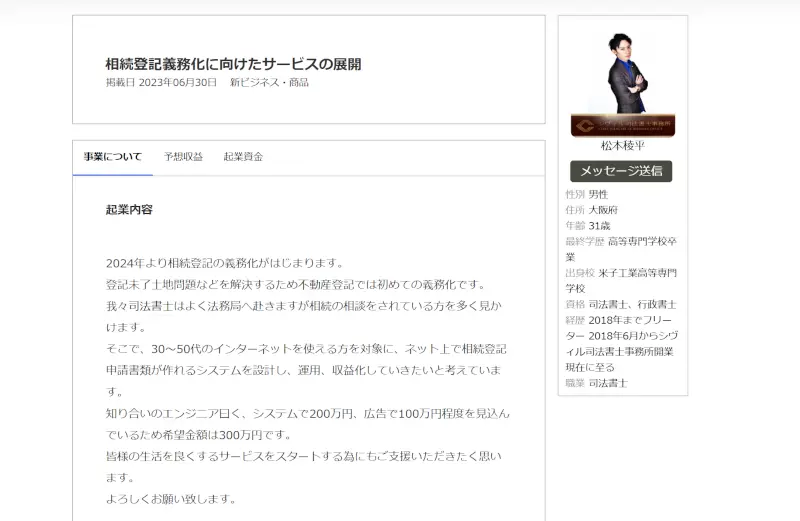800x521 pixels.
Task: Click the 出身校 米子工業高等専門学校 entry
Action: pos(621,281)
